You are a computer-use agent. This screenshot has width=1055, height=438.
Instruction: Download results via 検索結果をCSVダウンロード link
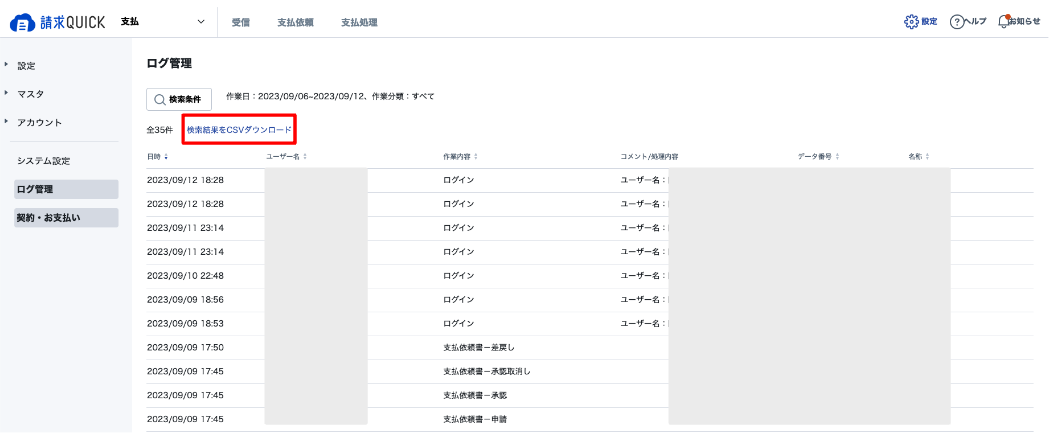click(240, 129)
